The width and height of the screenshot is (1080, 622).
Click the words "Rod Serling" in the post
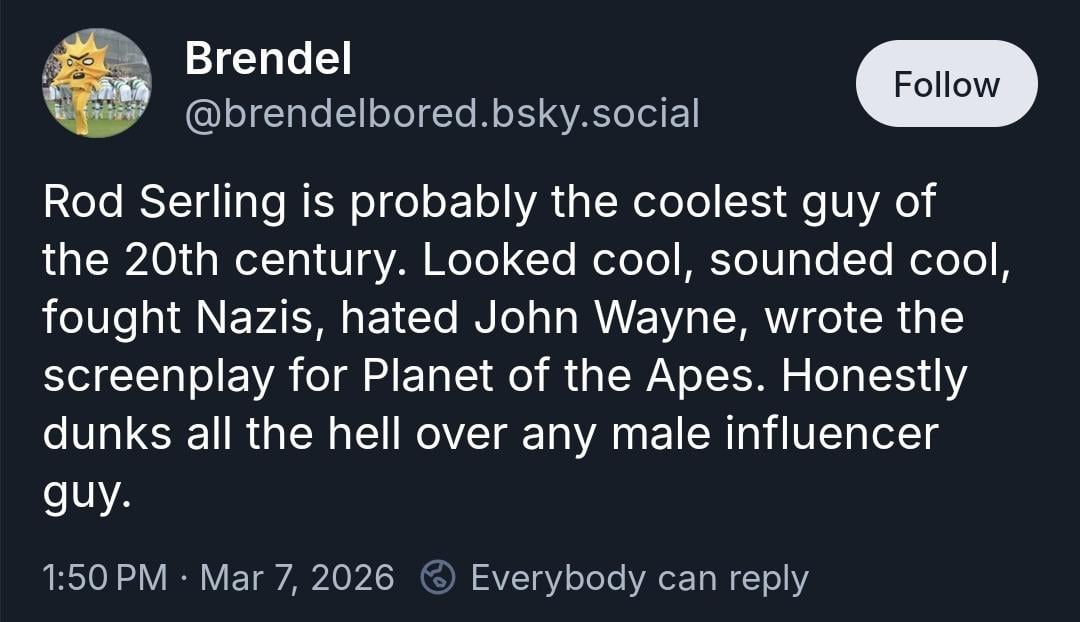coord(164,202)
